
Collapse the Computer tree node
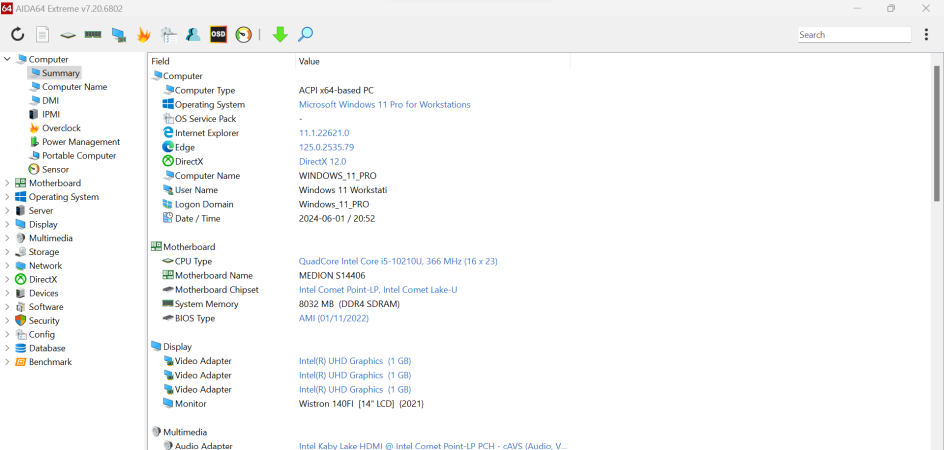pyautogui.click(x=7, y=59)
